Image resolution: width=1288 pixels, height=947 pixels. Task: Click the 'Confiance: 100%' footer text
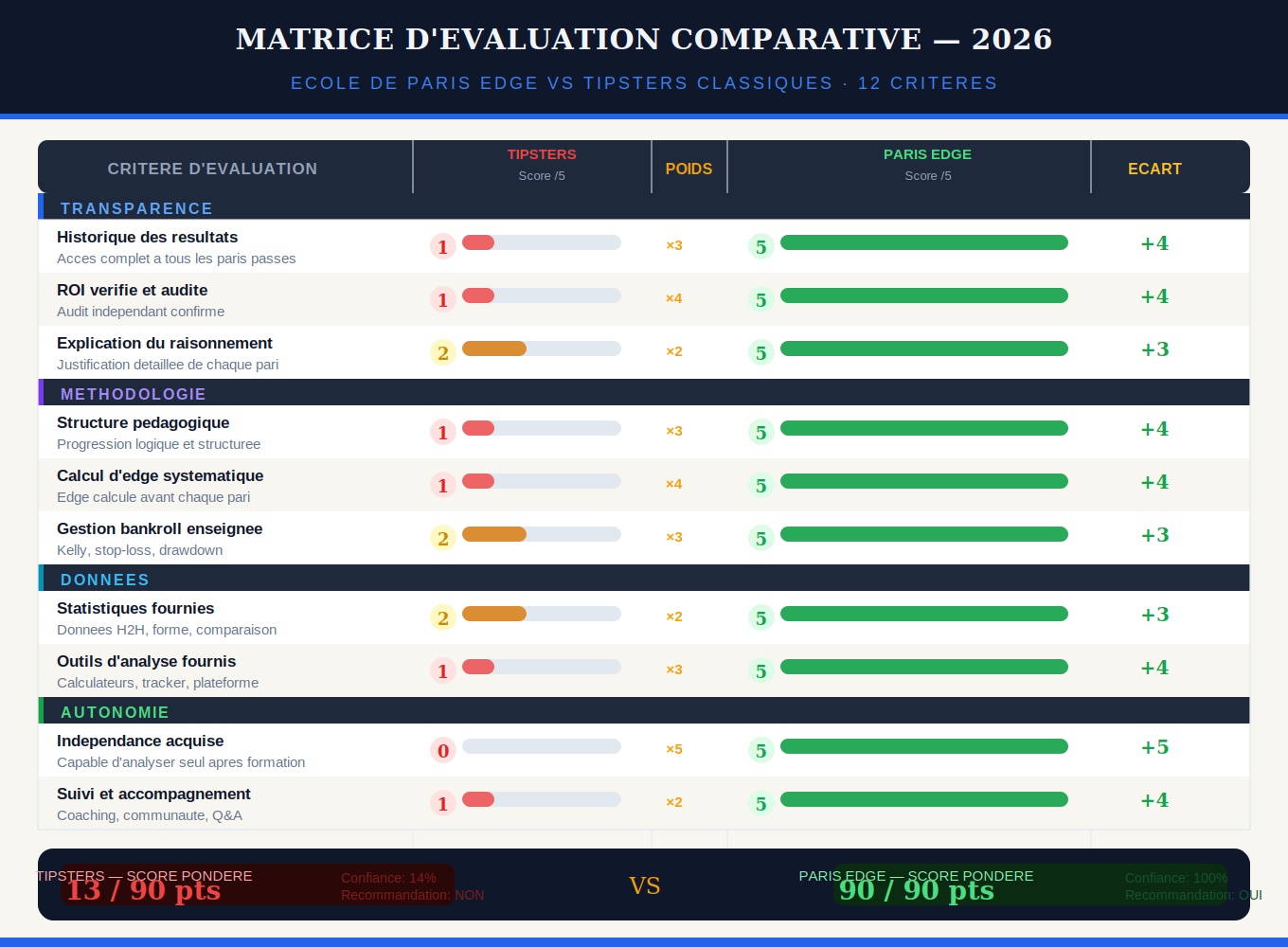click(1176, 878)
